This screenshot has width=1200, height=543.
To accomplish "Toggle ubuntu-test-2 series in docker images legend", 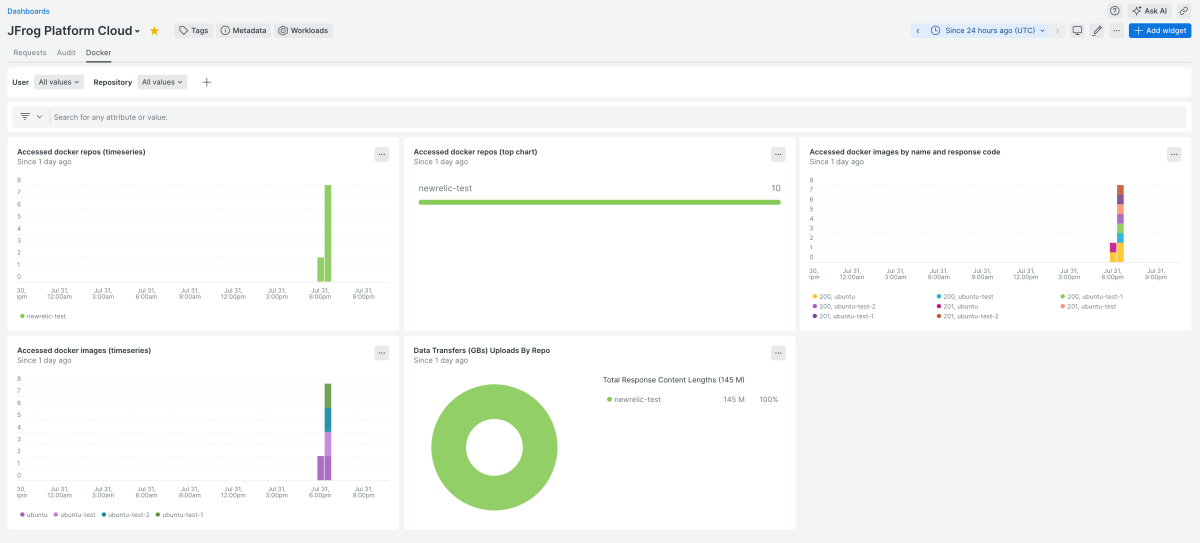I will tap(128, 514).
